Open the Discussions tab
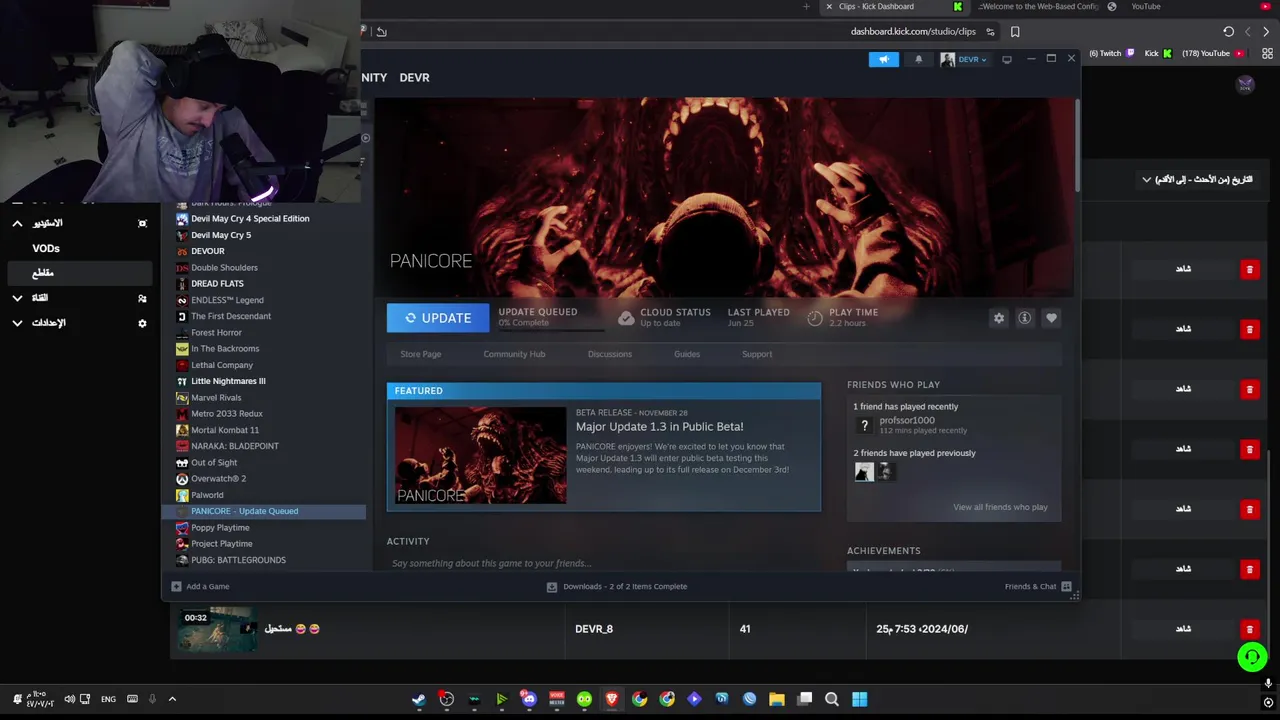This screenshot has width=1280, height=720. (609, 354)
